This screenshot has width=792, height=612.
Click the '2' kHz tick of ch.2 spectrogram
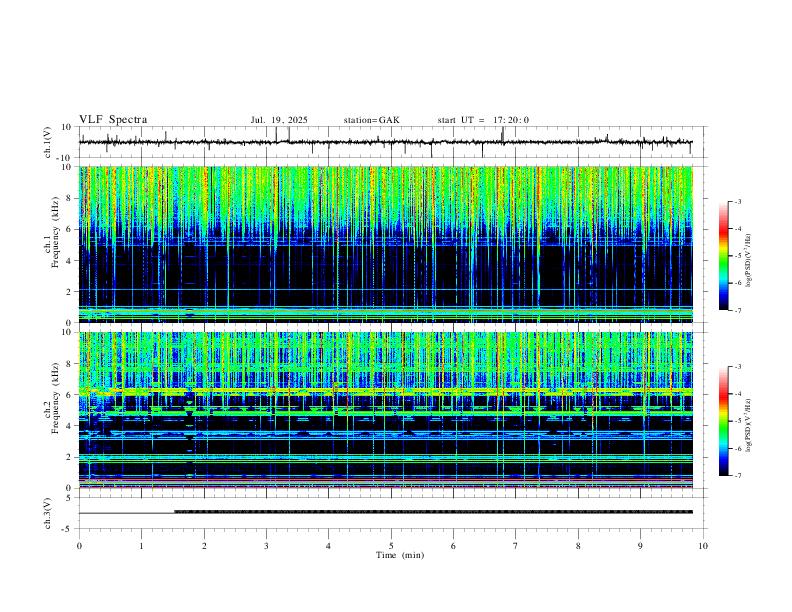70,457
